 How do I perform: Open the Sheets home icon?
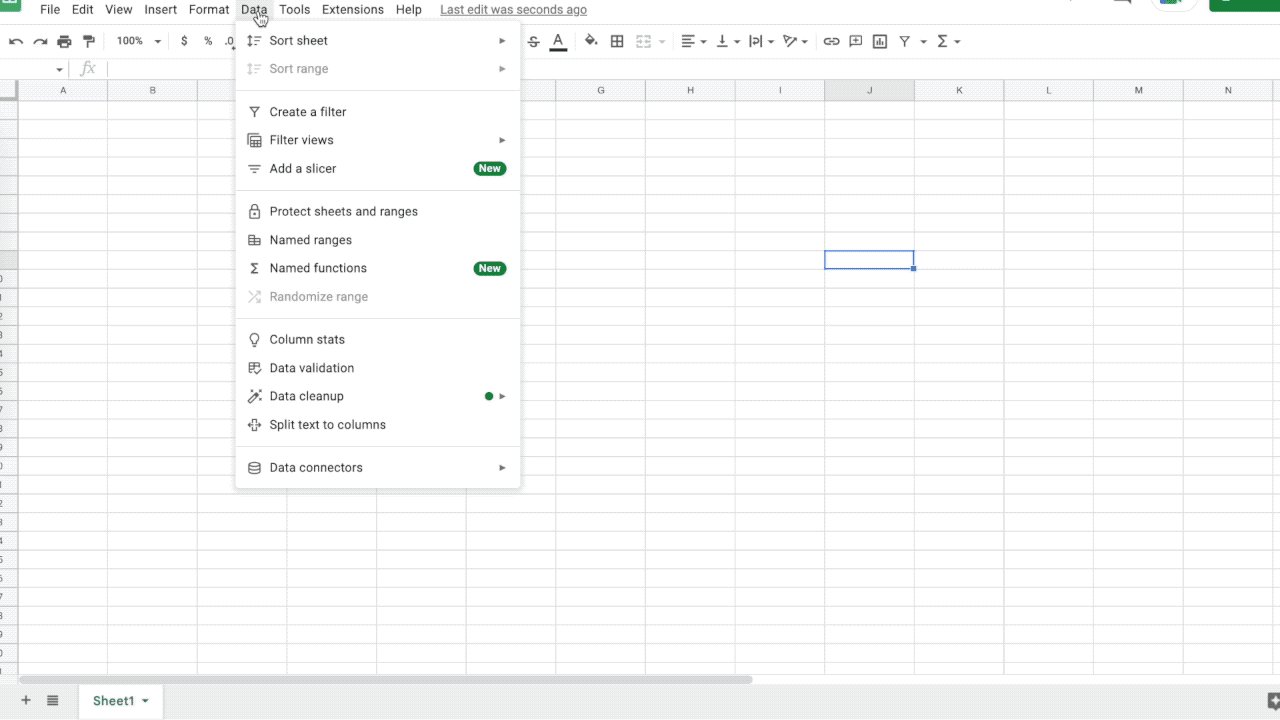(10, 5)
